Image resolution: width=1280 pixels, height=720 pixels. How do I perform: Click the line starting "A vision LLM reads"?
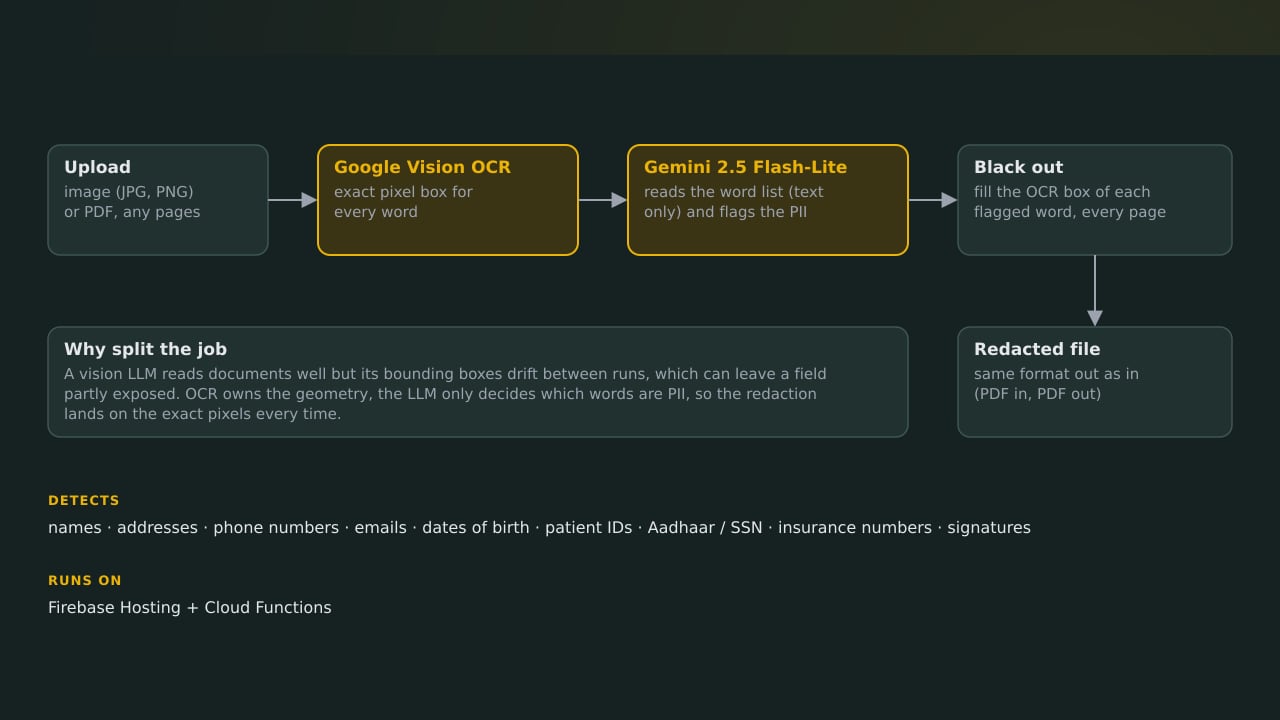point(445,374)
